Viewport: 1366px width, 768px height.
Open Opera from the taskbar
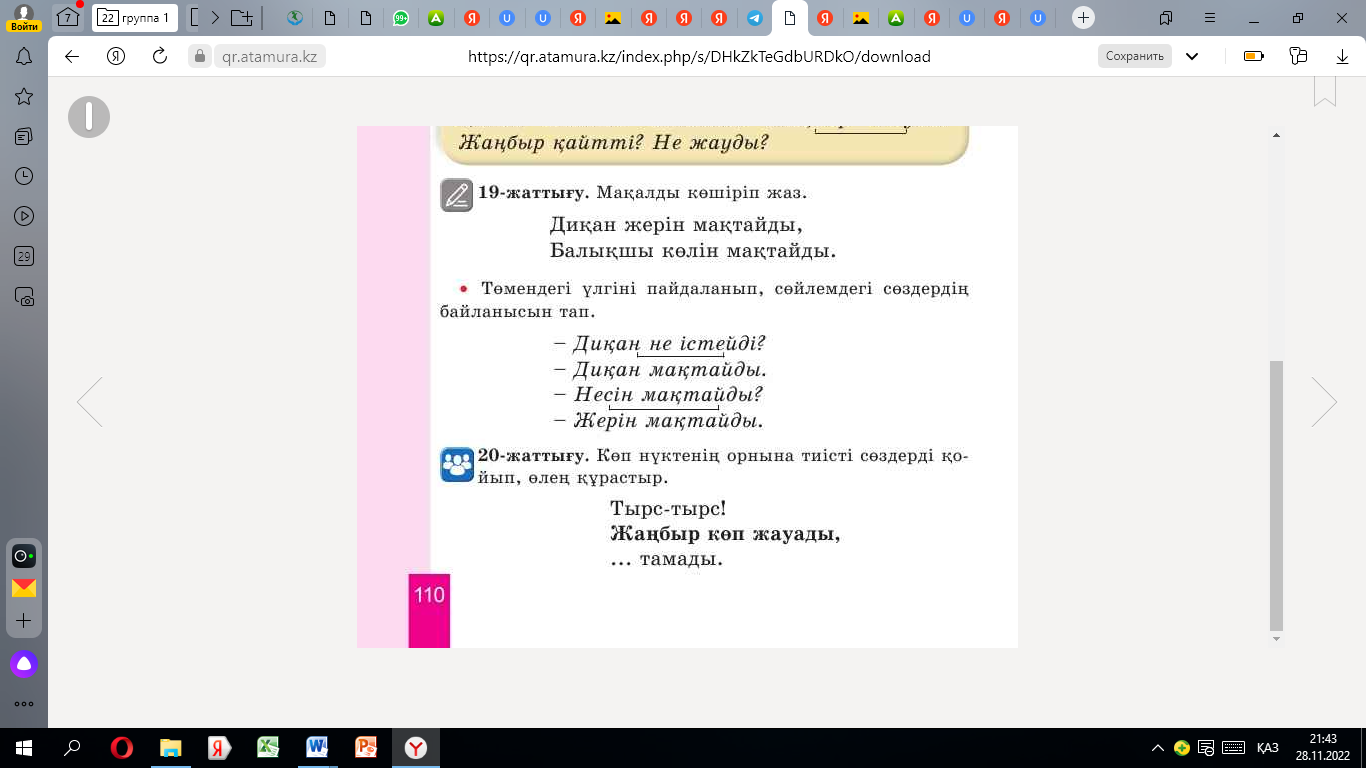pos(122,748)
